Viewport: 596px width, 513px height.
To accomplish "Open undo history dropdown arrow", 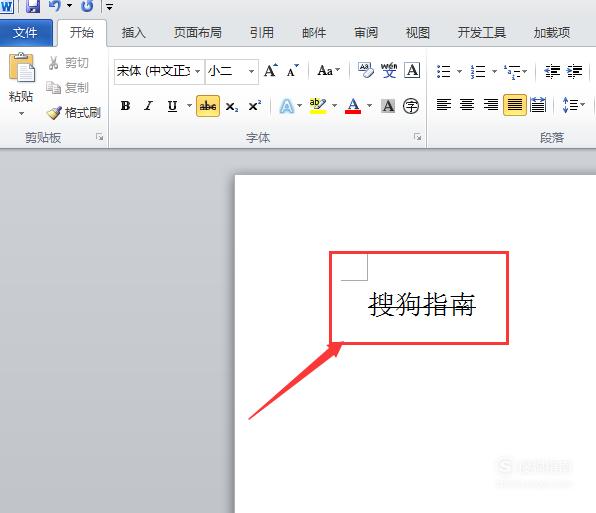I will point(69,6).
